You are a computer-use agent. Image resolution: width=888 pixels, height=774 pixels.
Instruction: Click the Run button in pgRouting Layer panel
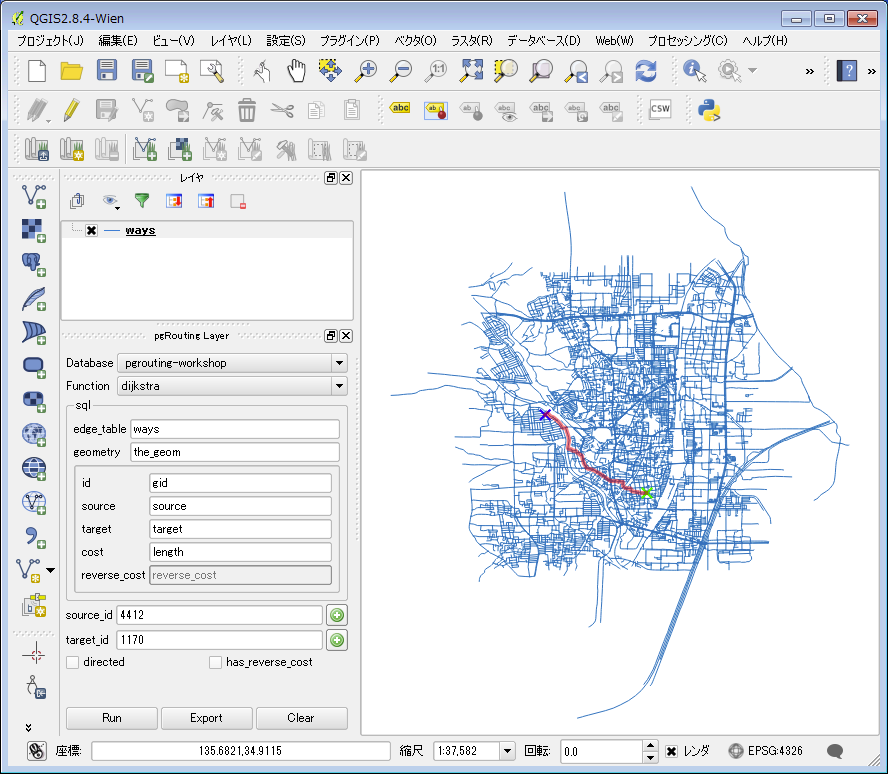tap(111, 718)
